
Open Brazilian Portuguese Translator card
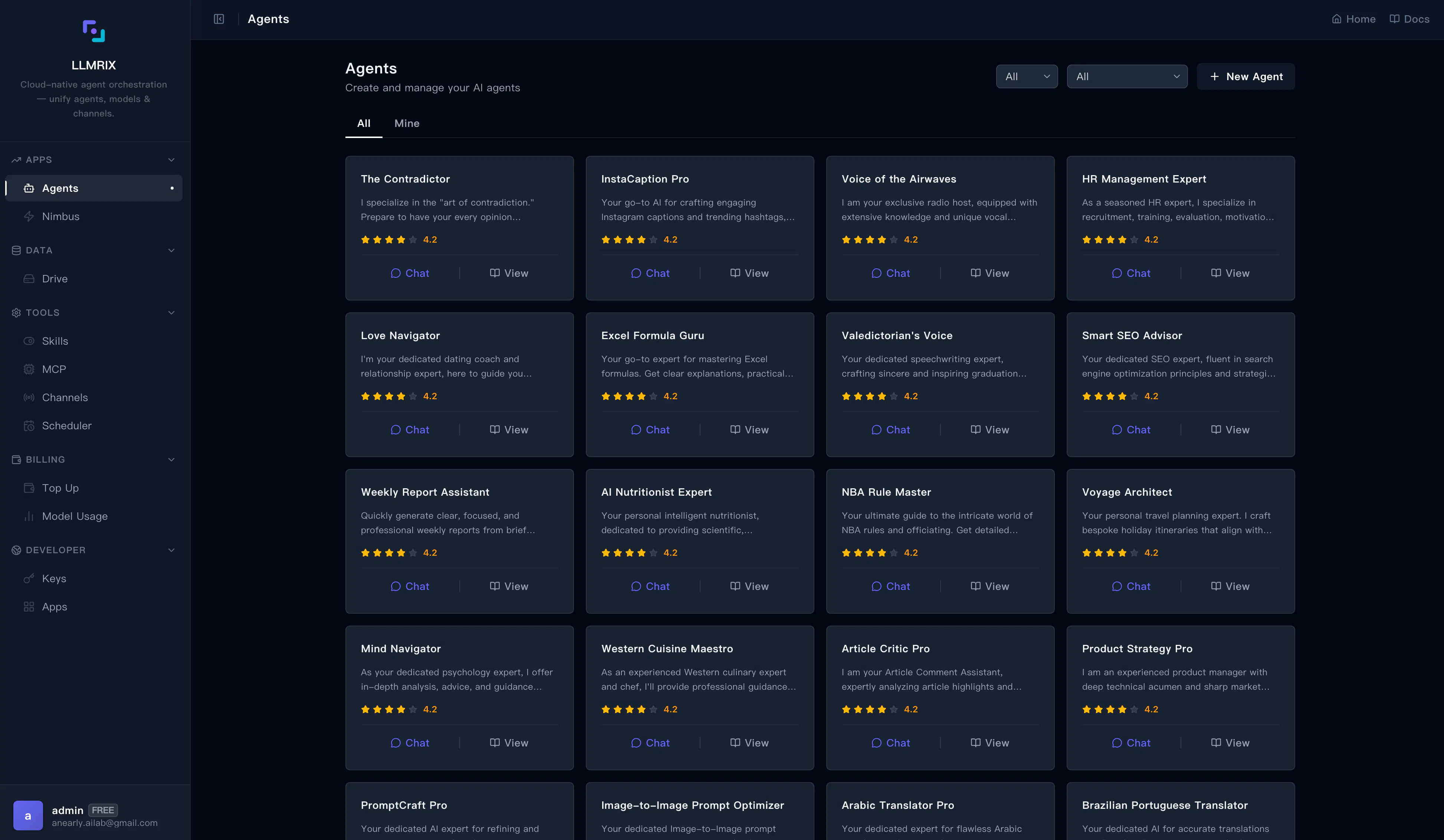click(1181, 811)
